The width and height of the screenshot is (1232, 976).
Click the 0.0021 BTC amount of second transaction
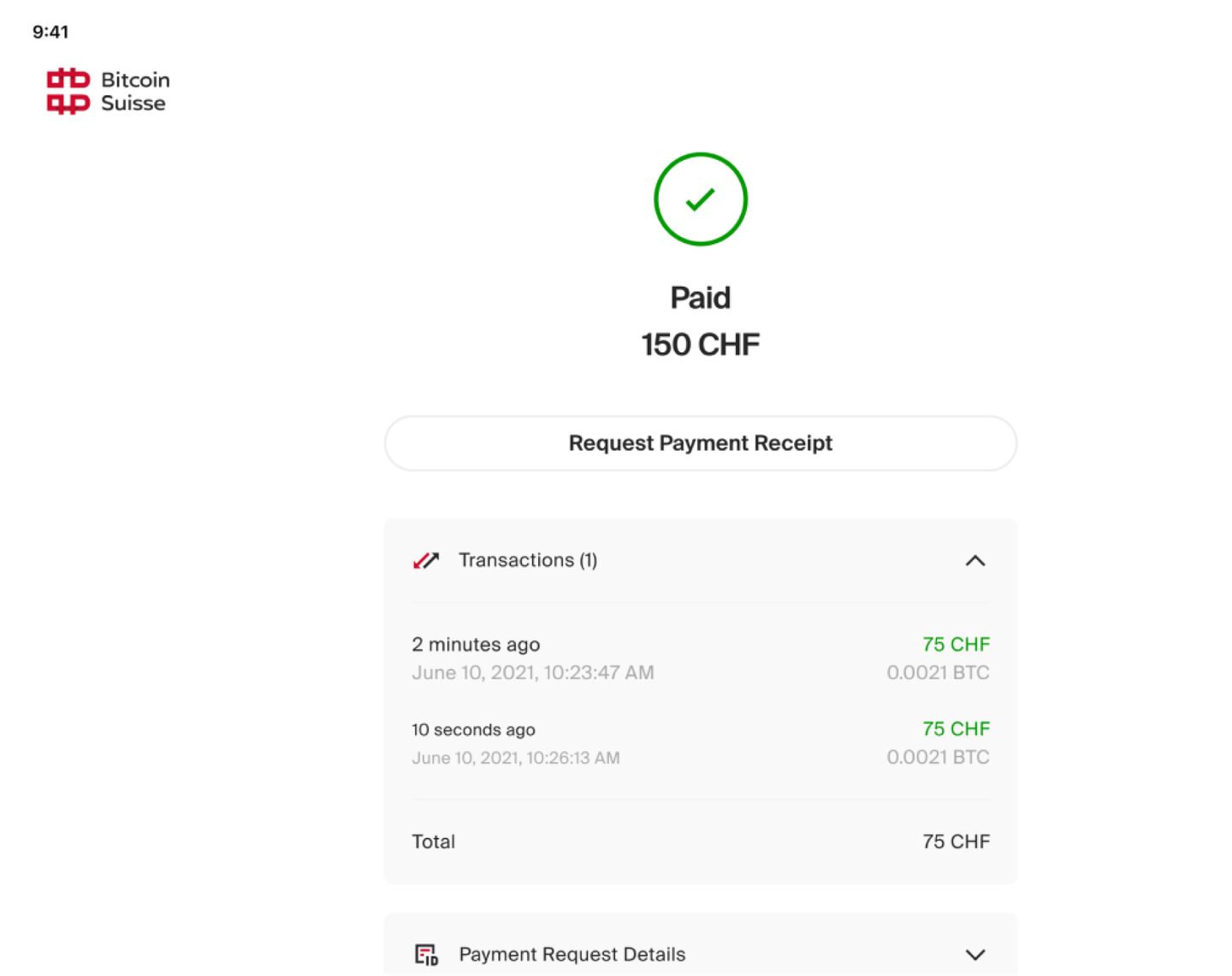tap(938, 758)
